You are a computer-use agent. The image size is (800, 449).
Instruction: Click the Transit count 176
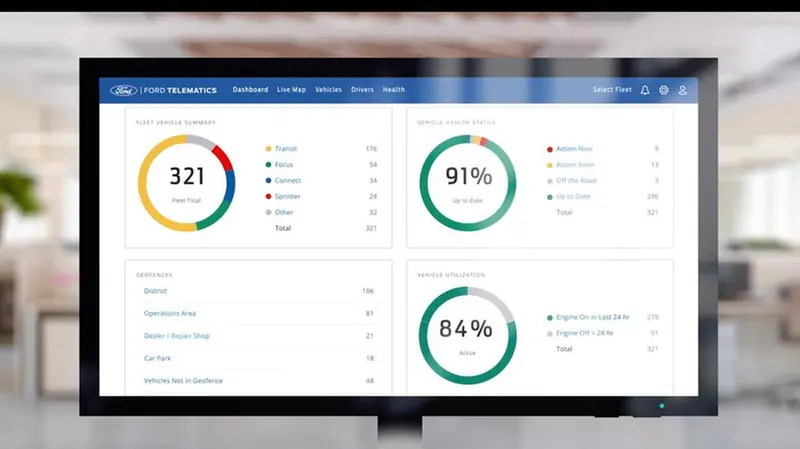[x=371, y=148]
